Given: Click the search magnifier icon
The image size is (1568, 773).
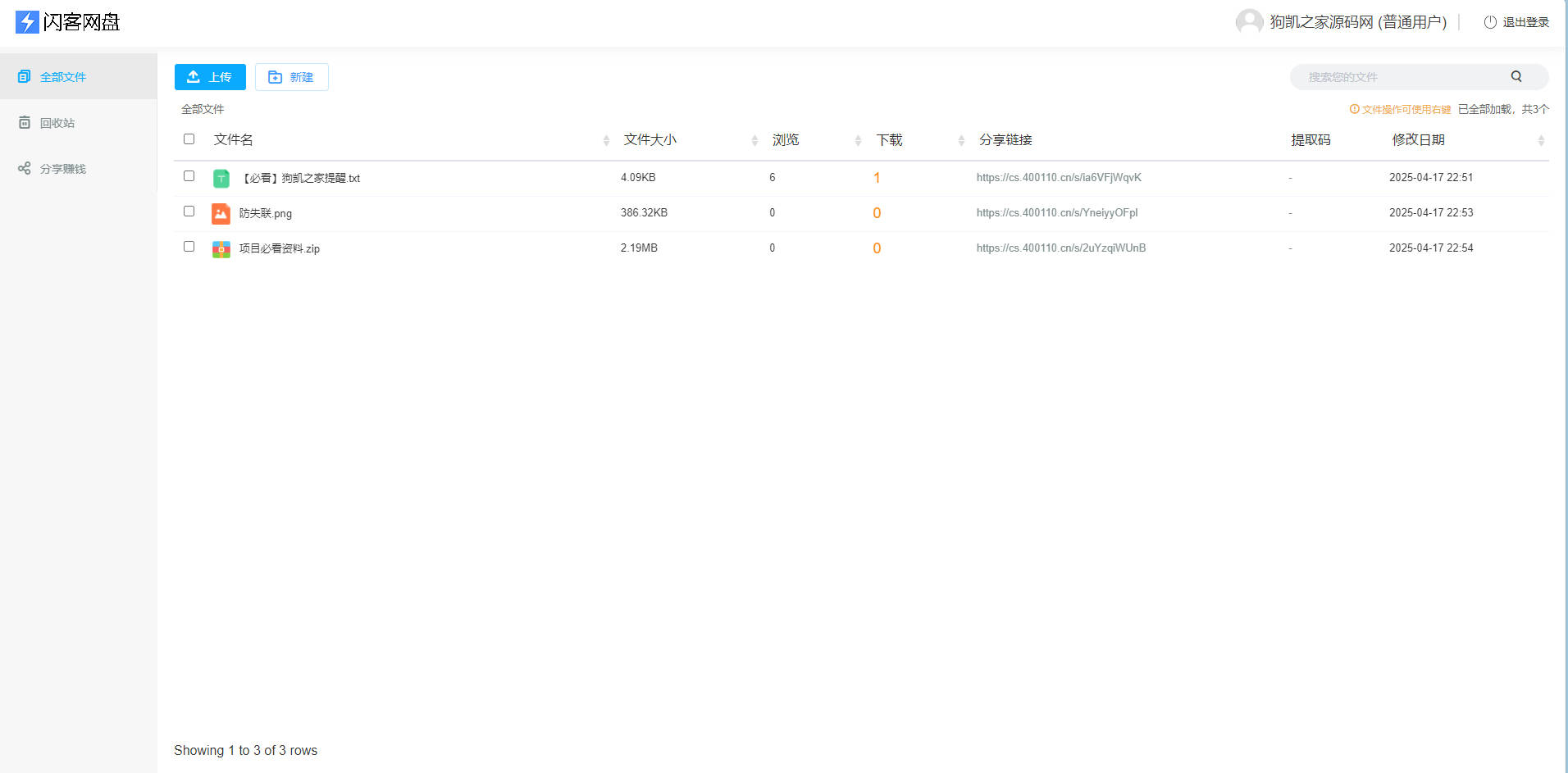Looking at the screenshot, I should tap(1516, 76).
